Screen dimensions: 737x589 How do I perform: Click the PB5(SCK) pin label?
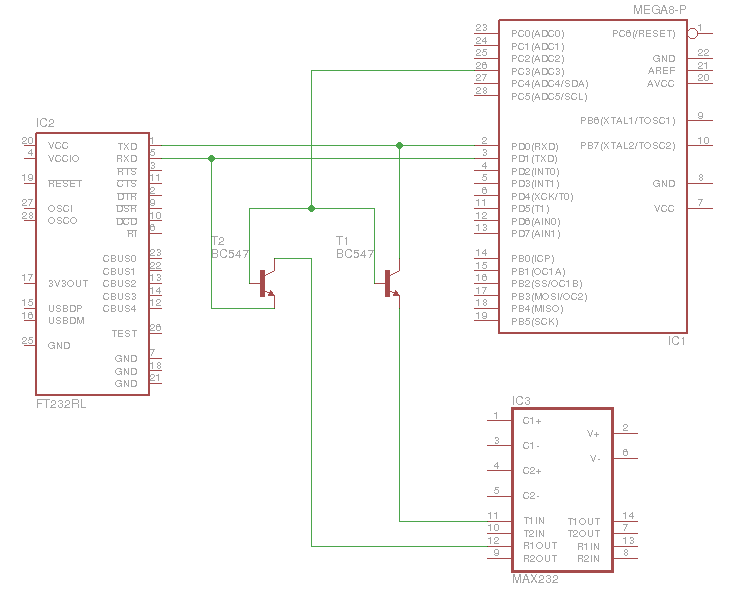pyautogui.click(x=535, y=322)
